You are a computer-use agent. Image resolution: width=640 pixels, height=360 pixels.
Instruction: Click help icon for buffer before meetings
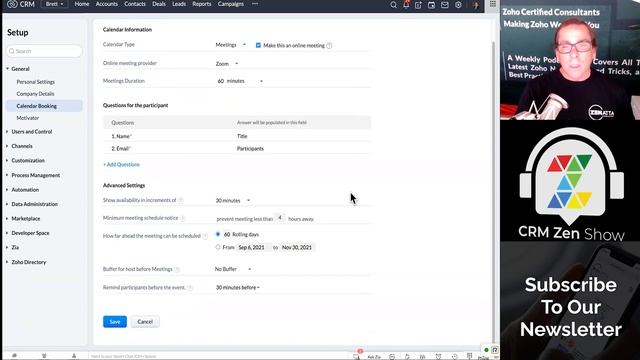pos(177,269)
